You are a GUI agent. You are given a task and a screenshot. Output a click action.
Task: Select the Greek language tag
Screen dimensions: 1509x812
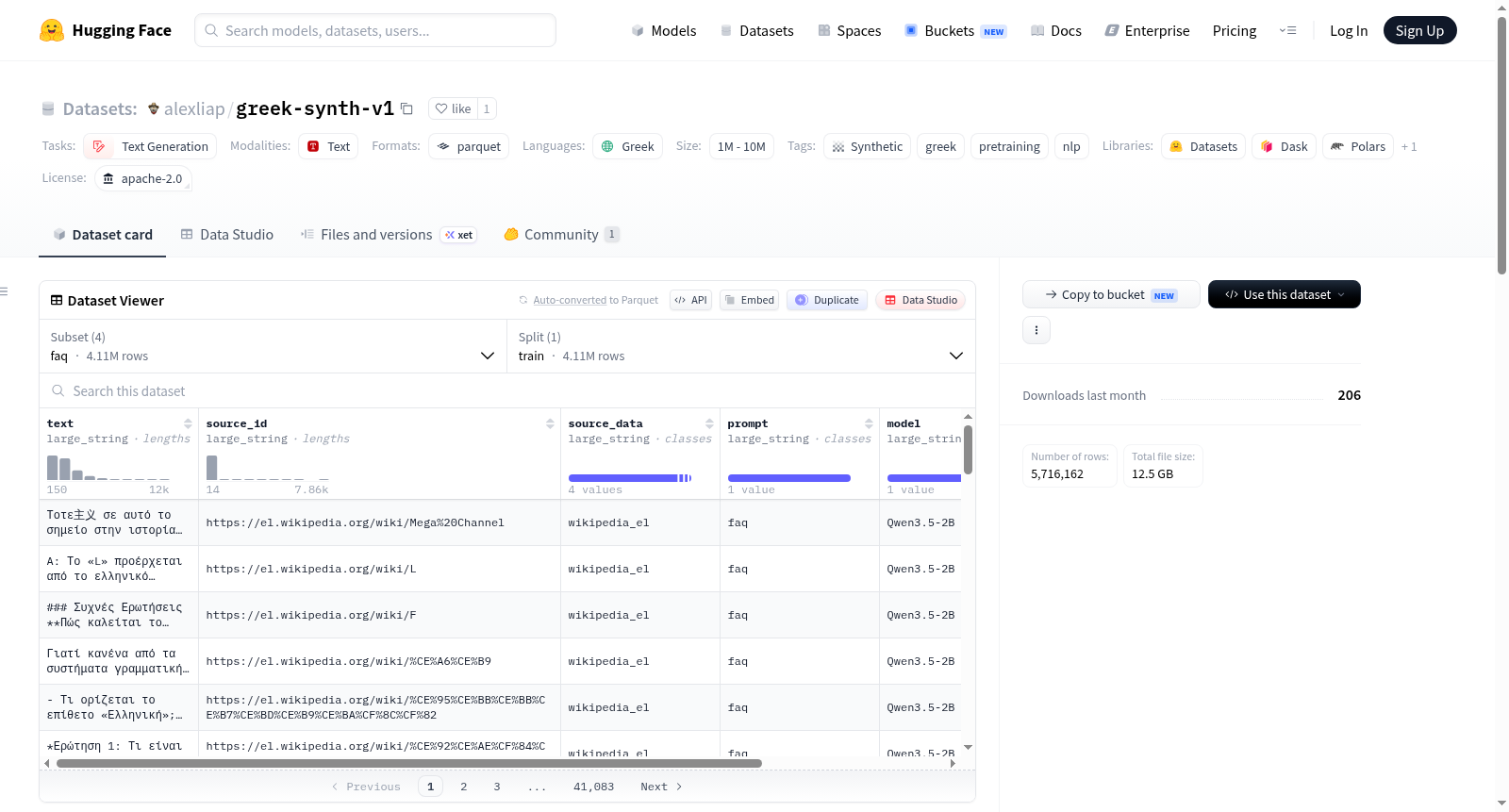(x=627, y=146)
